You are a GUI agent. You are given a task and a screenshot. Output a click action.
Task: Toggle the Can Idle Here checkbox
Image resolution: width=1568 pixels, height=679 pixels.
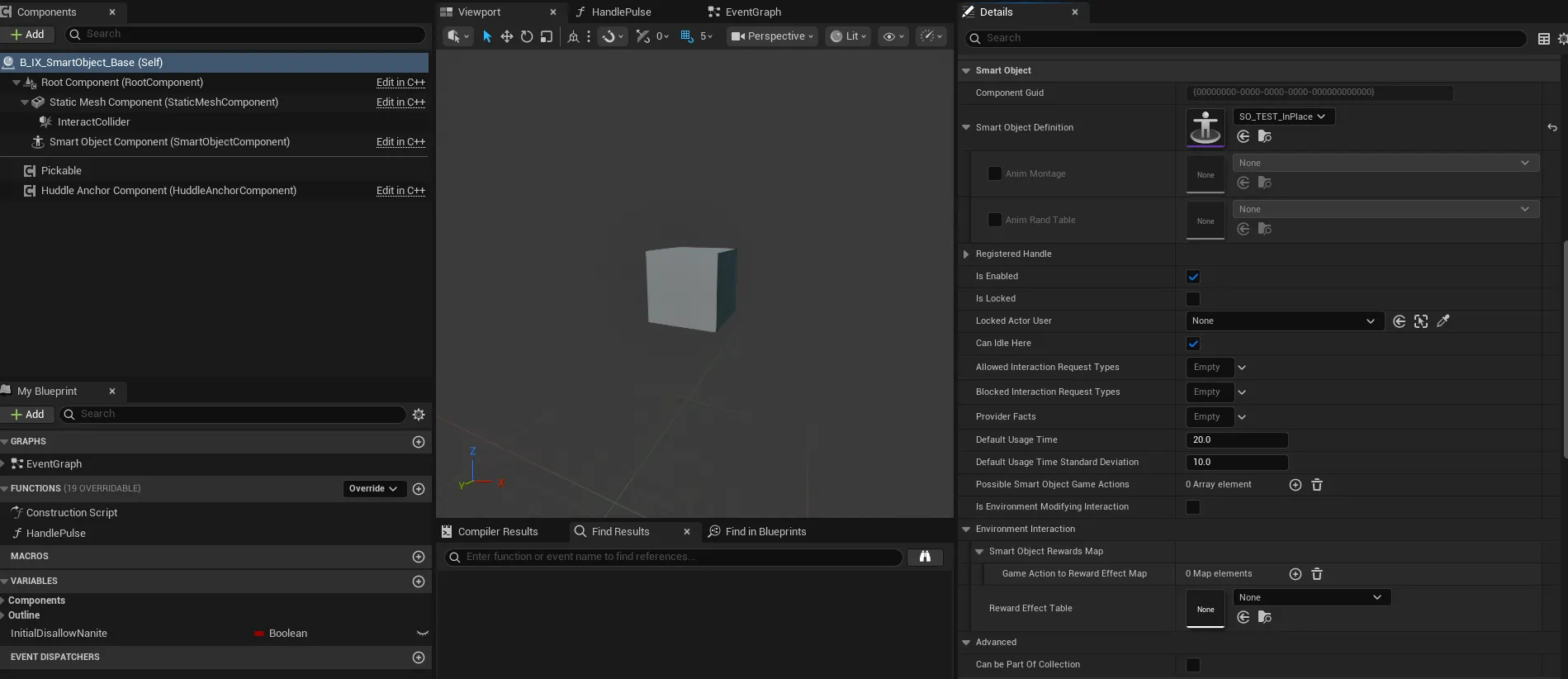pyautogui.click(x=1193, y=344)
